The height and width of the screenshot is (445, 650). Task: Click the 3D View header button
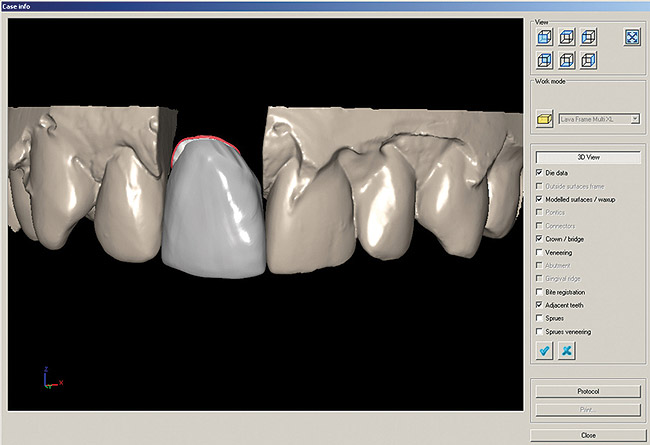tap(588, 157)
